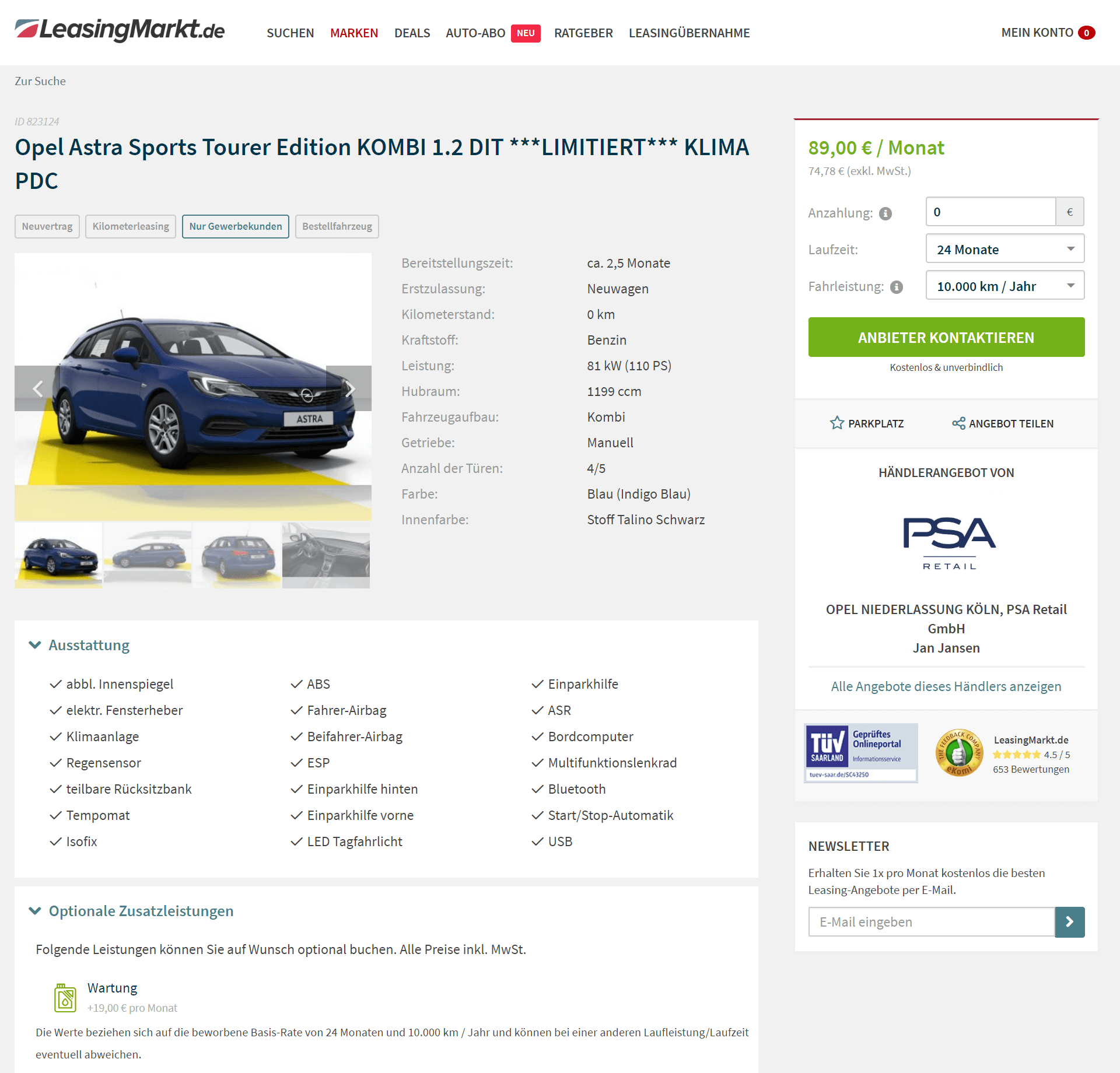The height and width of the screenshot is (1073, 1120).
Task: Click the Wartung oil canister icon
Action: (65, 997)
